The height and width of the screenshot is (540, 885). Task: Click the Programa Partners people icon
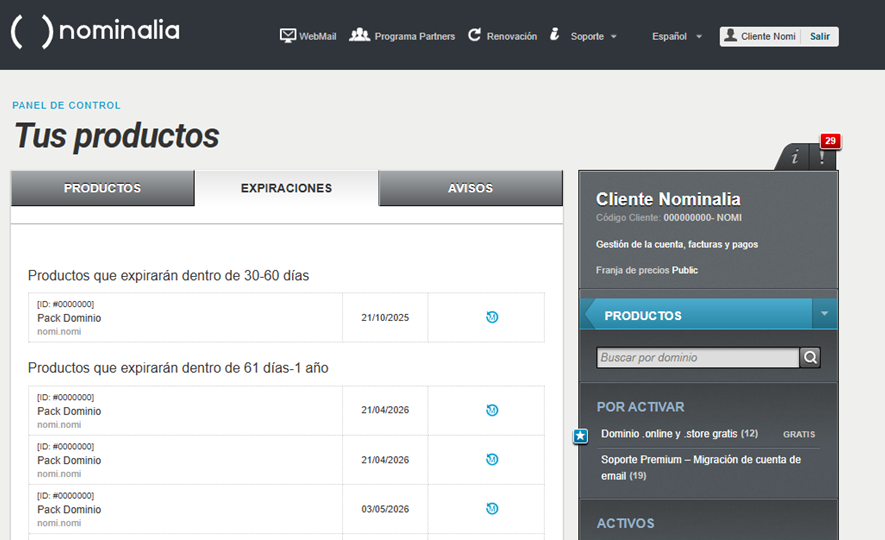coord(359,35)
